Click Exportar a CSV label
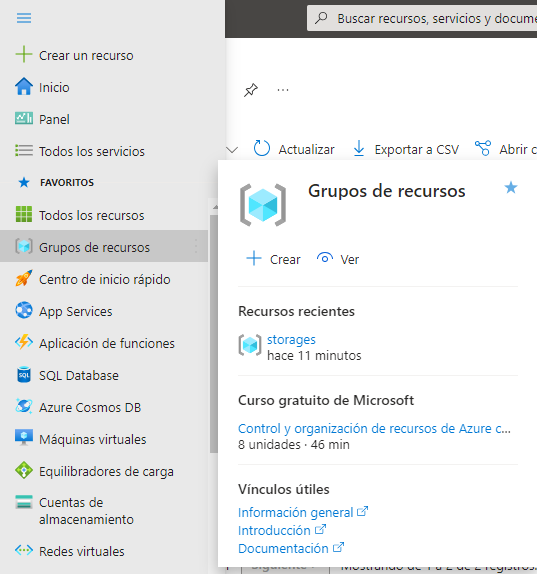The image size is (537, 574). coord(417,149)
